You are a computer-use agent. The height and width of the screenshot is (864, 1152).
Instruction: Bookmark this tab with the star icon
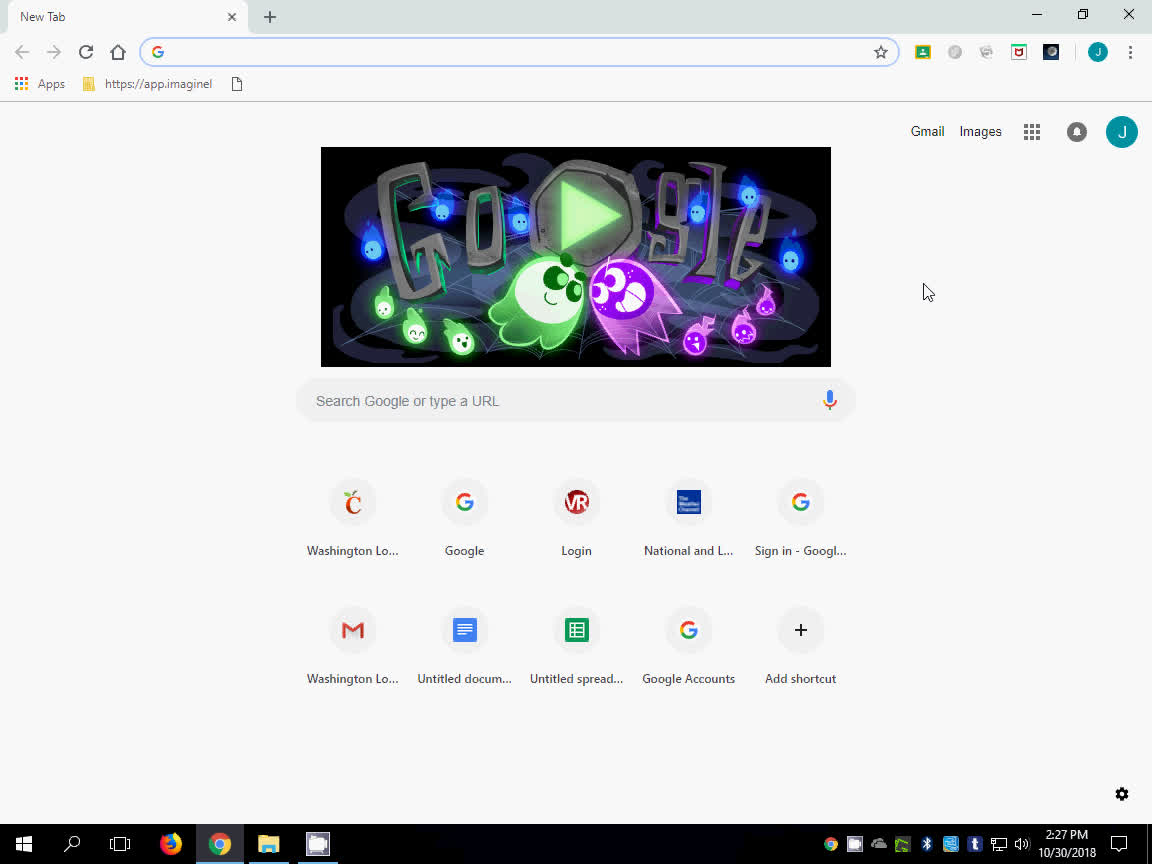click(881, 52)
